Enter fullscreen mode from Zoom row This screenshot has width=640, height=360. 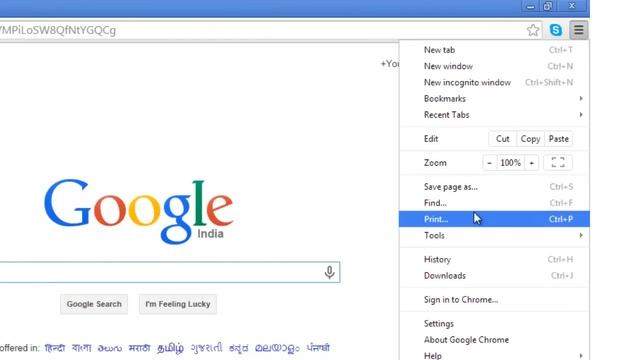(x=558, y=162)
